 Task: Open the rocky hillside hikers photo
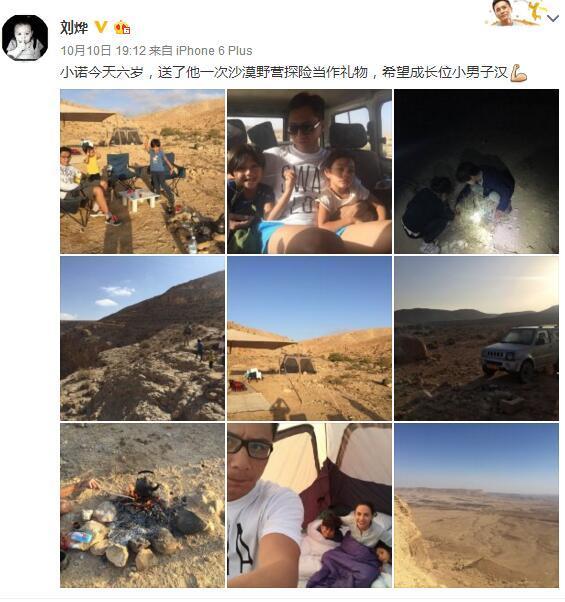(142, 339)
